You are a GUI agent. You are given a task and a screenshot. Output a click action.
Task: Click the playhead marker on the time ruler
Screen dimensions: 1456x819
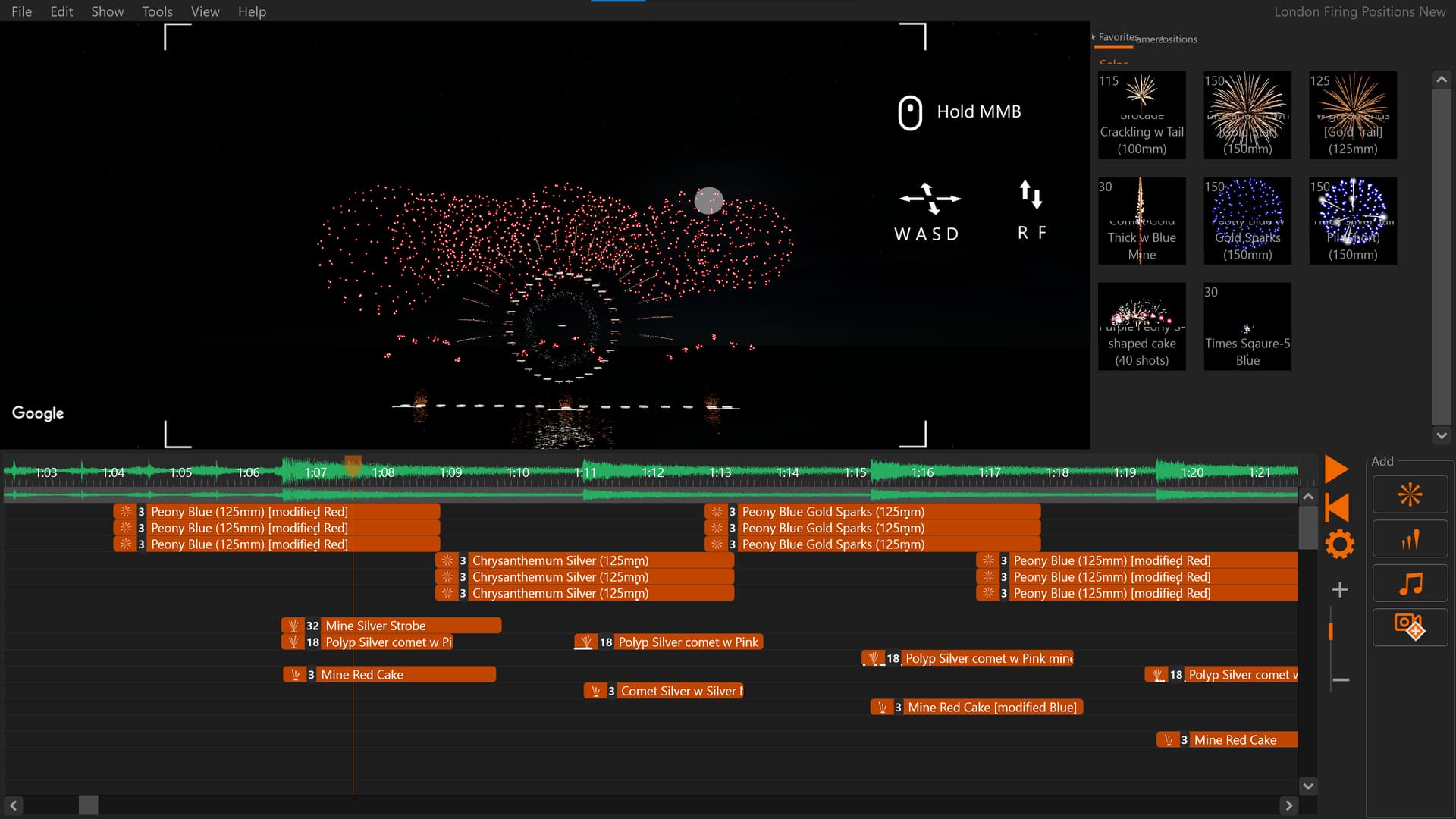[353, 465]
